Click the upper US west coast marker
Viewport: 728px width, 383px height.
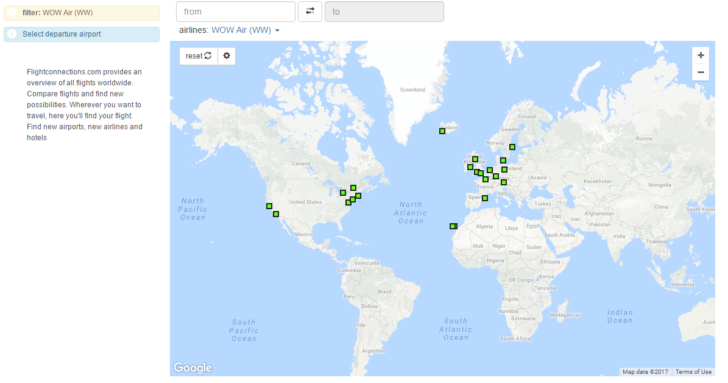(269, 206)
